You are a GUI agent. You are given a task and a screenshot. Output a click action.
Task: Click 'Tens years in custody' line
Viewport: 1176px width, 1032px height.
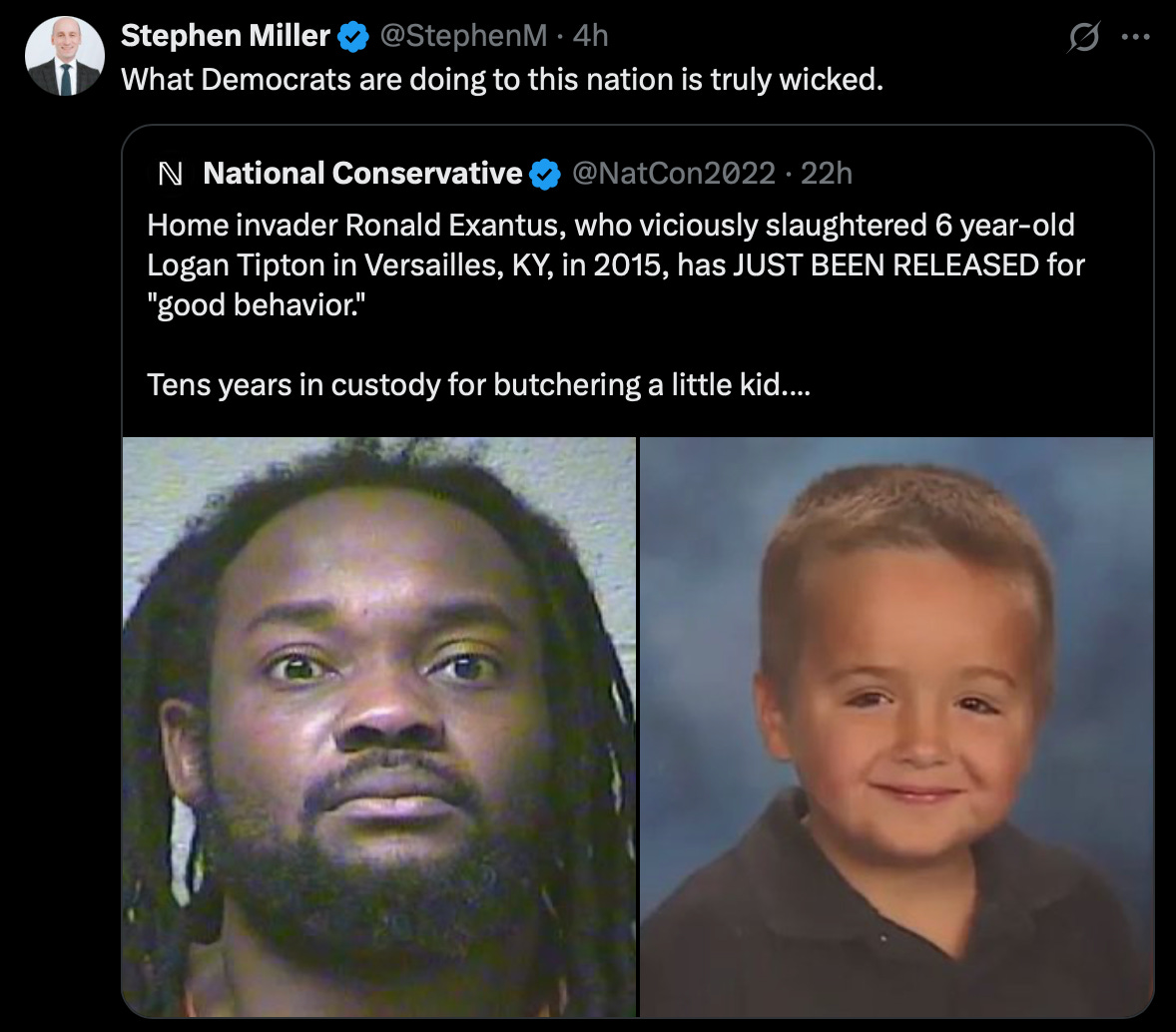pyautogui.click(x=478, y=384)
